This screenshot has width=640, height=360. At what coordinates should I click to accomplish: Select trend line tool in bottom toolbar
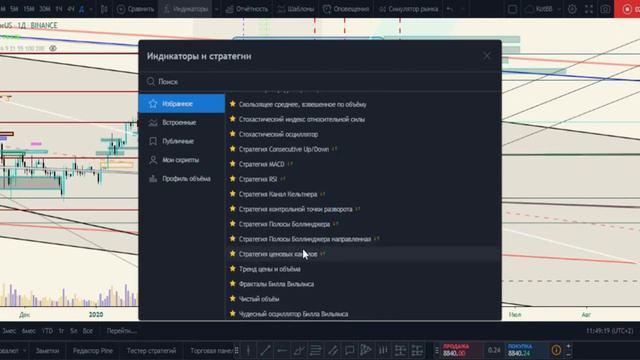pyautogui.click(x=265, y=350)
